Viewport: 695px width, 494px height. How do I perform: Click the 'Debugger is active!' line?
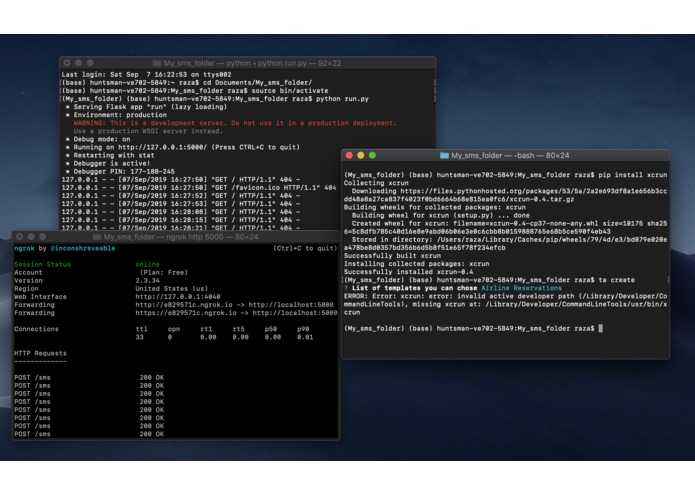pyautogui.click(x=112, y=163)
